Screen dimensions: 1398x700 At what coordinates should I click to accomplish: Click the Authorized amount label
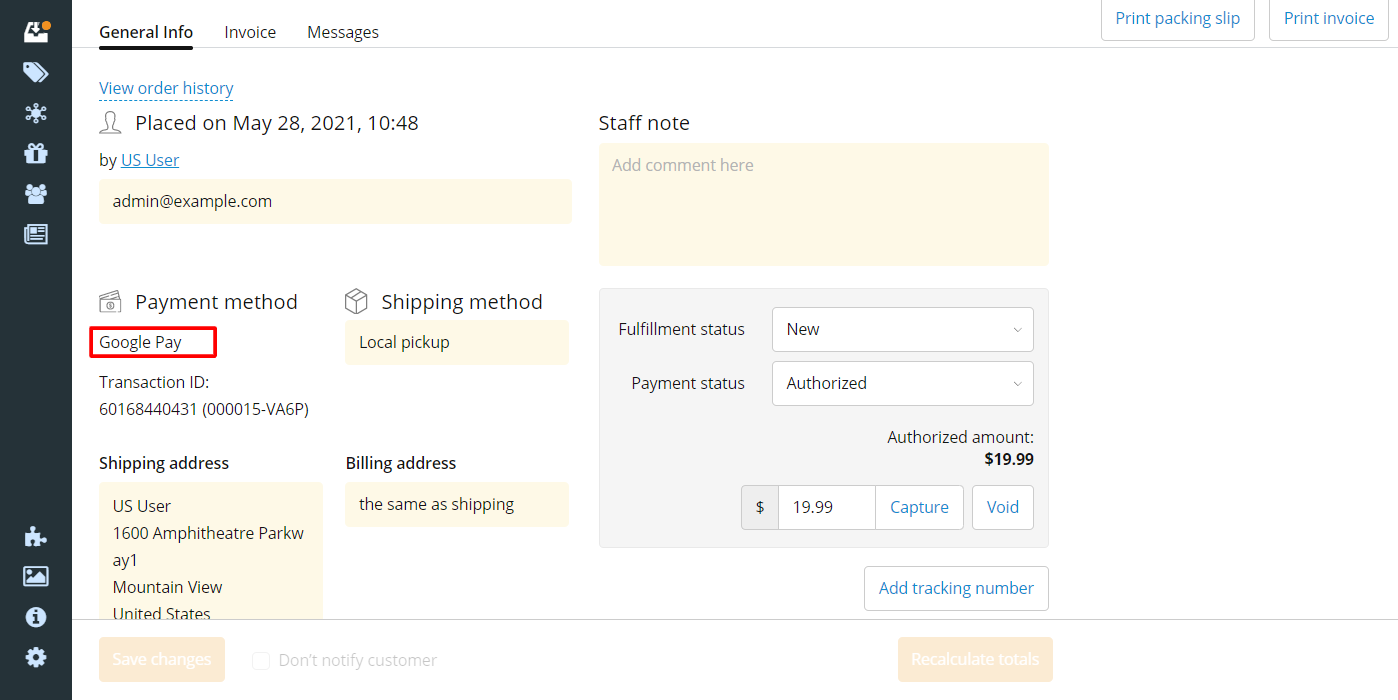pos(960,437)
